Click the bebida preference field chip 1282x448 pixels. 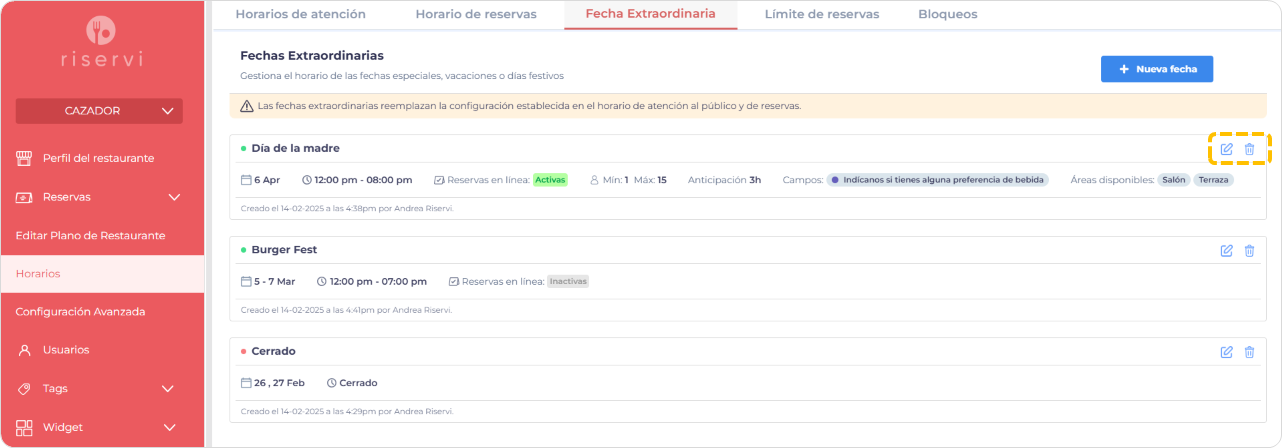938,180
